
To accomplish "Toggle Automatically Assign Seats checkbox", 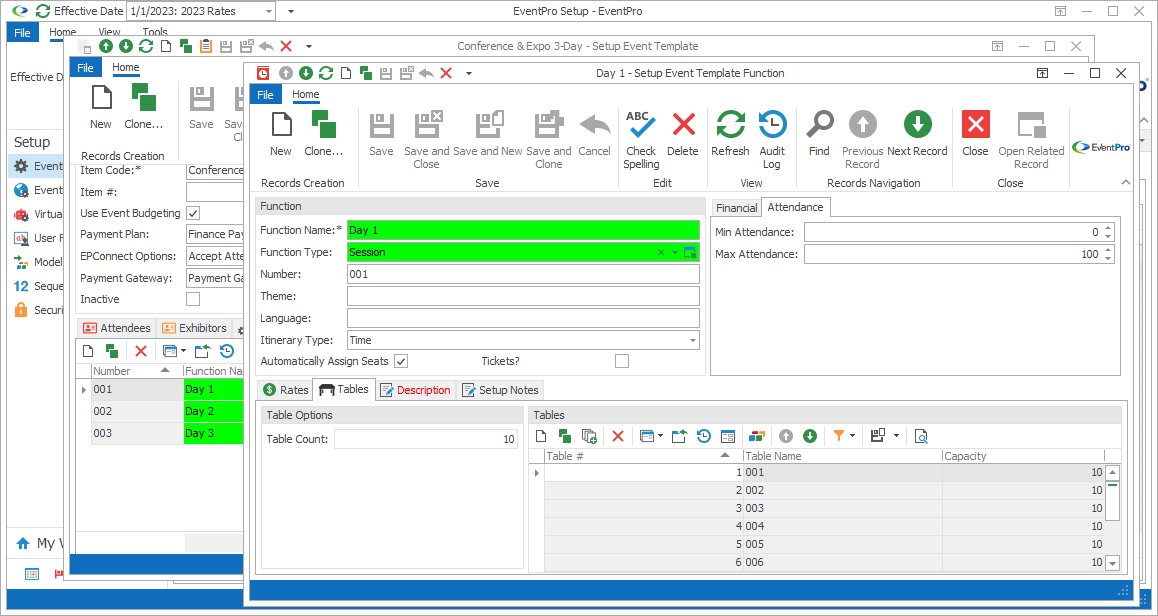I will [x=401, y=361].
